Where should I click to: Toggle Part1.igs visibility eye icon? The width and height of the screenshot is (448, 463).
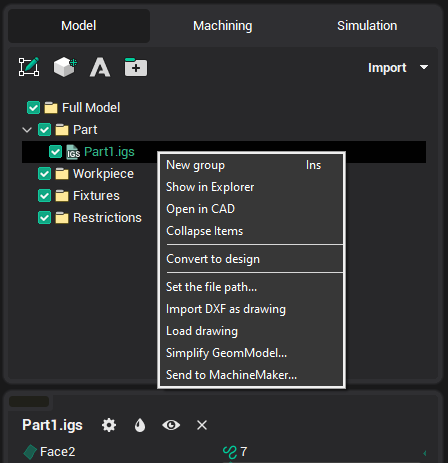pyautogui.click(x=171, y=425)
